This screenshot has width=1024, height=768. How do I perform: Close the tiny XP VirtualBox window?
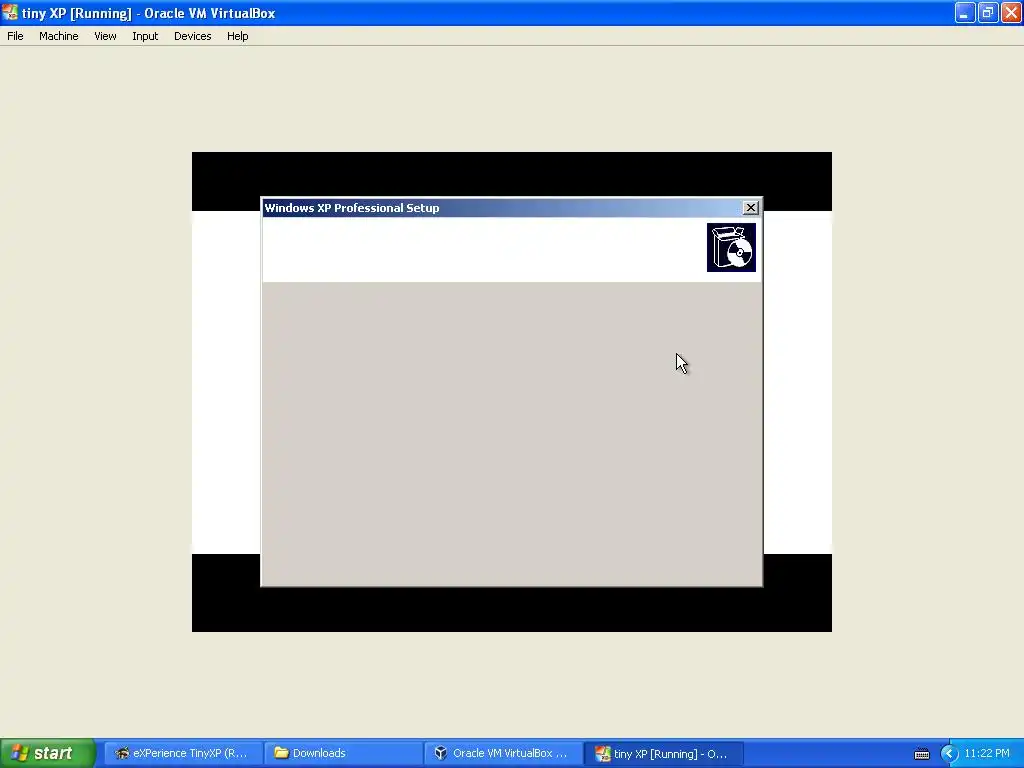pos(1011,12)
